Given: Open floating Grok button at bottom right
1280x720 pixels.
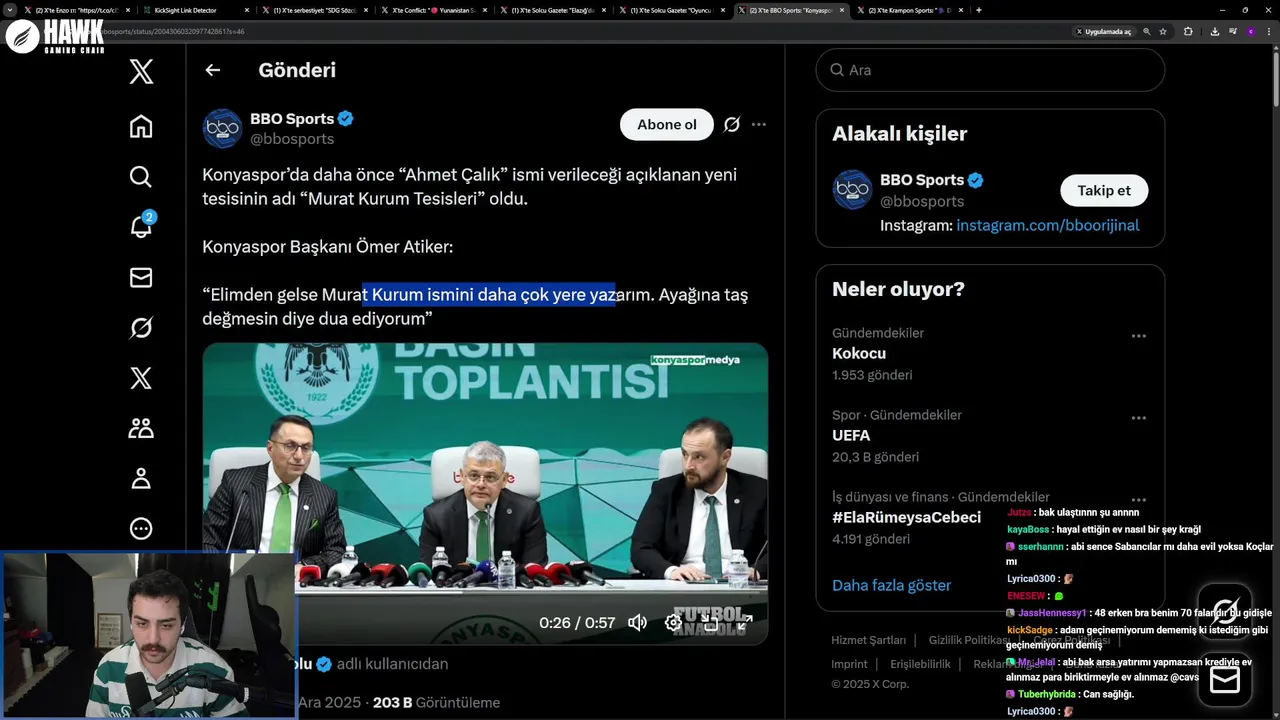Looking at the screenshot, I should tap(1225, 611).
